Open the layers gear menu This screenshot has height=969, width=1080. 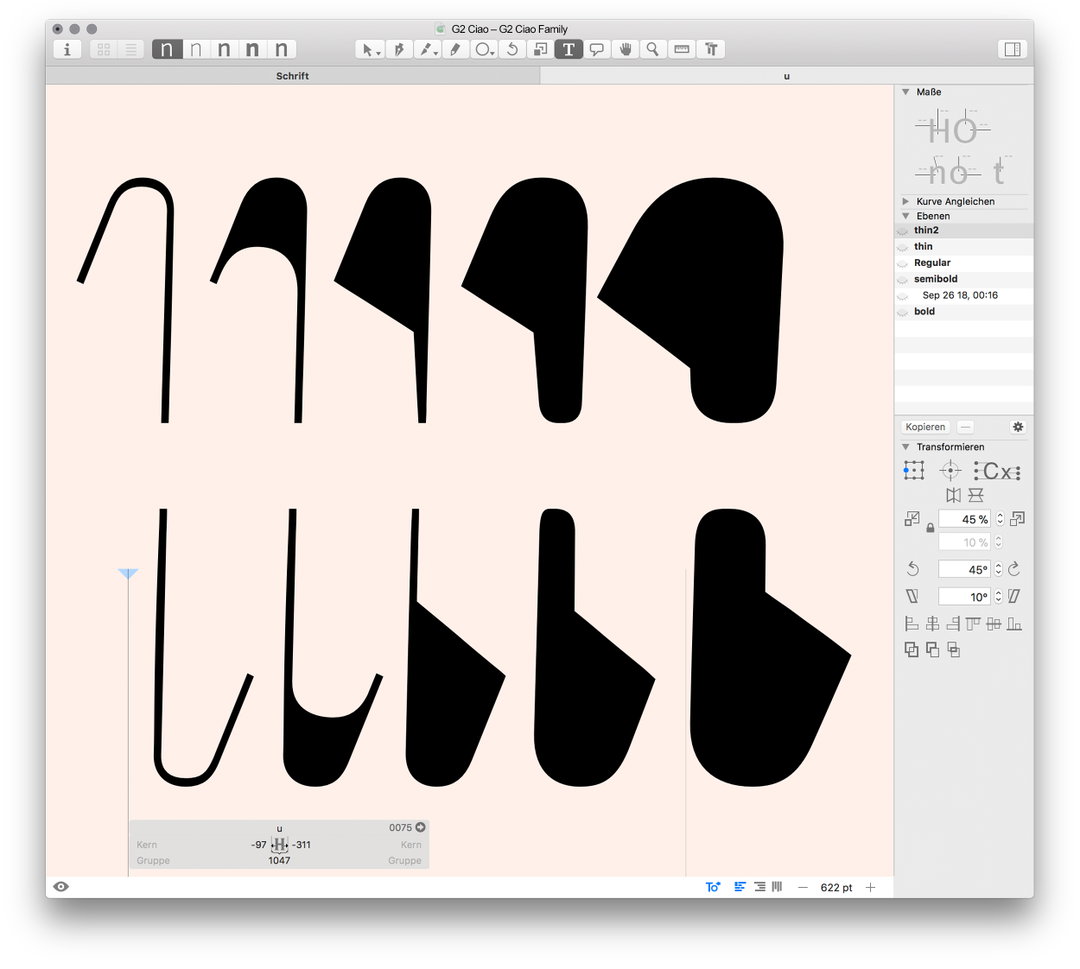coord(1018,427)
